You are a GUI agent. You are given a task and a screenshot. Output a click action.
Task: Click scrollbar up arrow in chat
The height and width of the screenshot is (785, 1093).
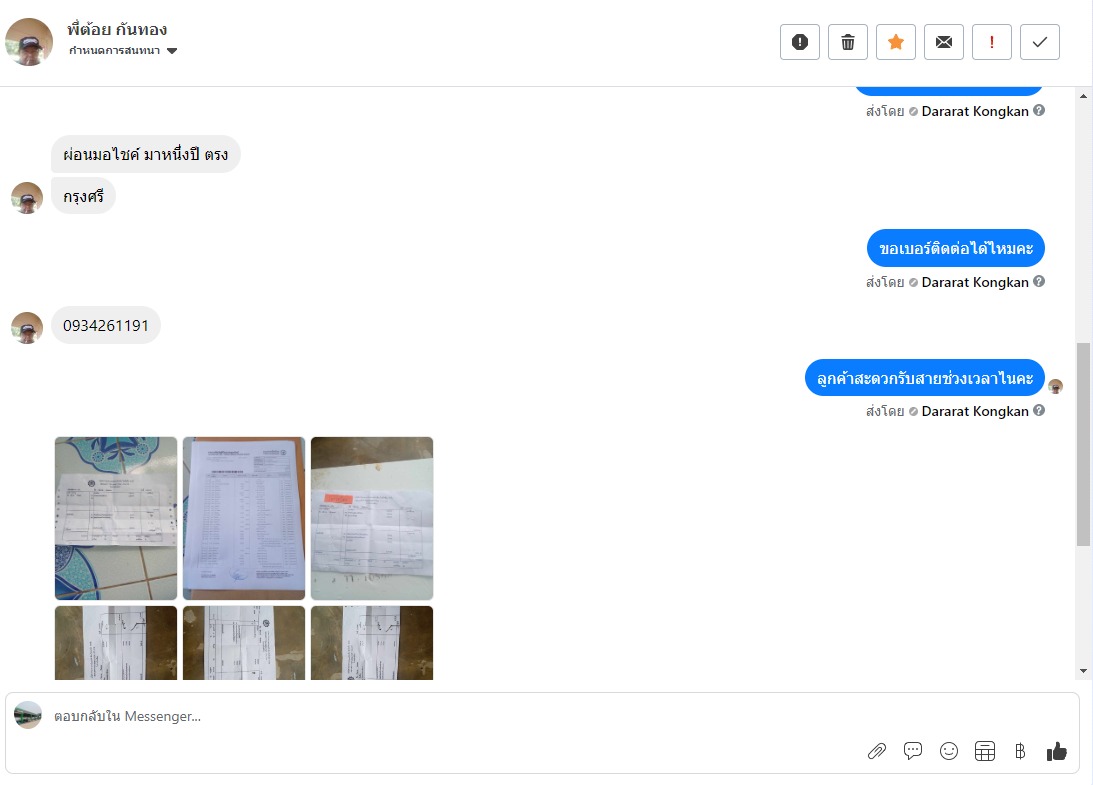[x=1083, y=96]
